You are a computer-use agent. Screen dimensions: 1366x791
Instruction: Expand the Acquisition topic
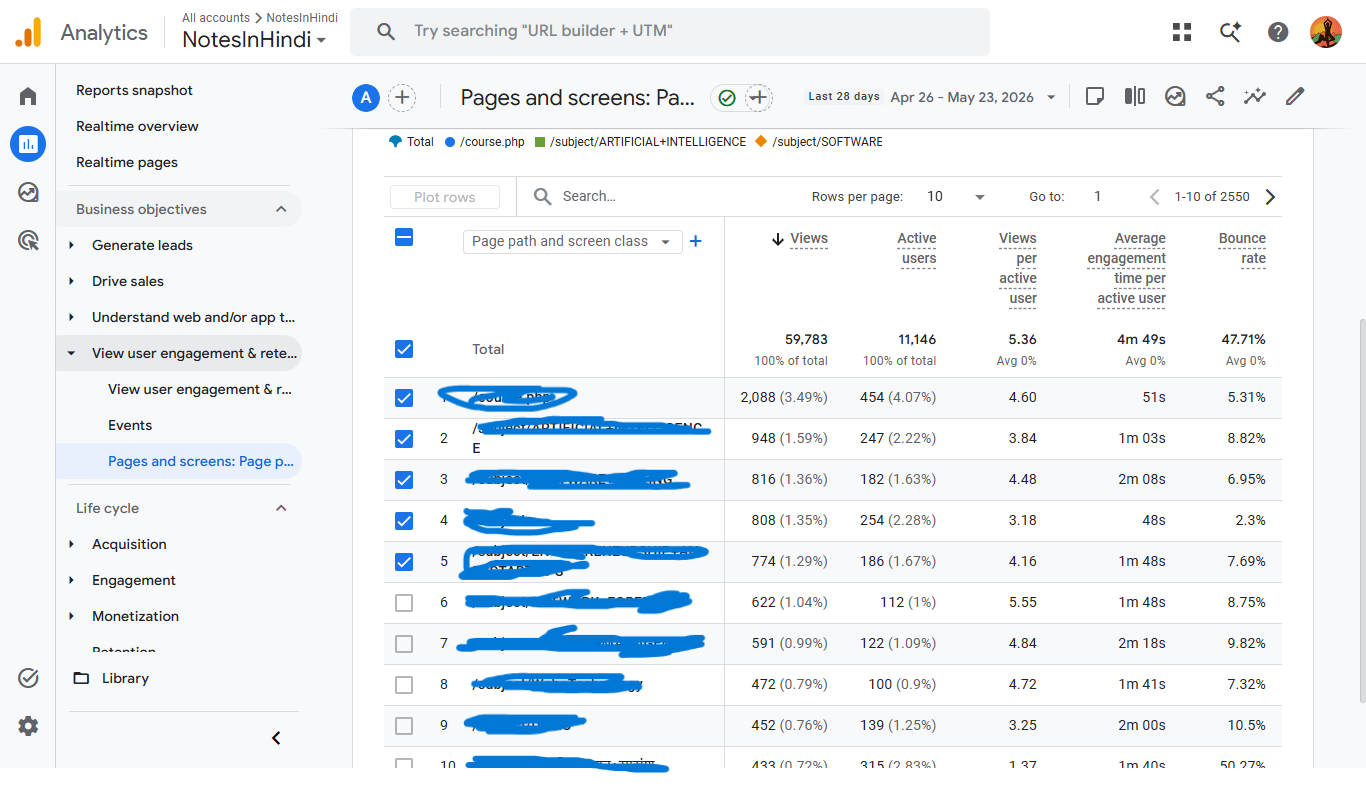[71, 544]
